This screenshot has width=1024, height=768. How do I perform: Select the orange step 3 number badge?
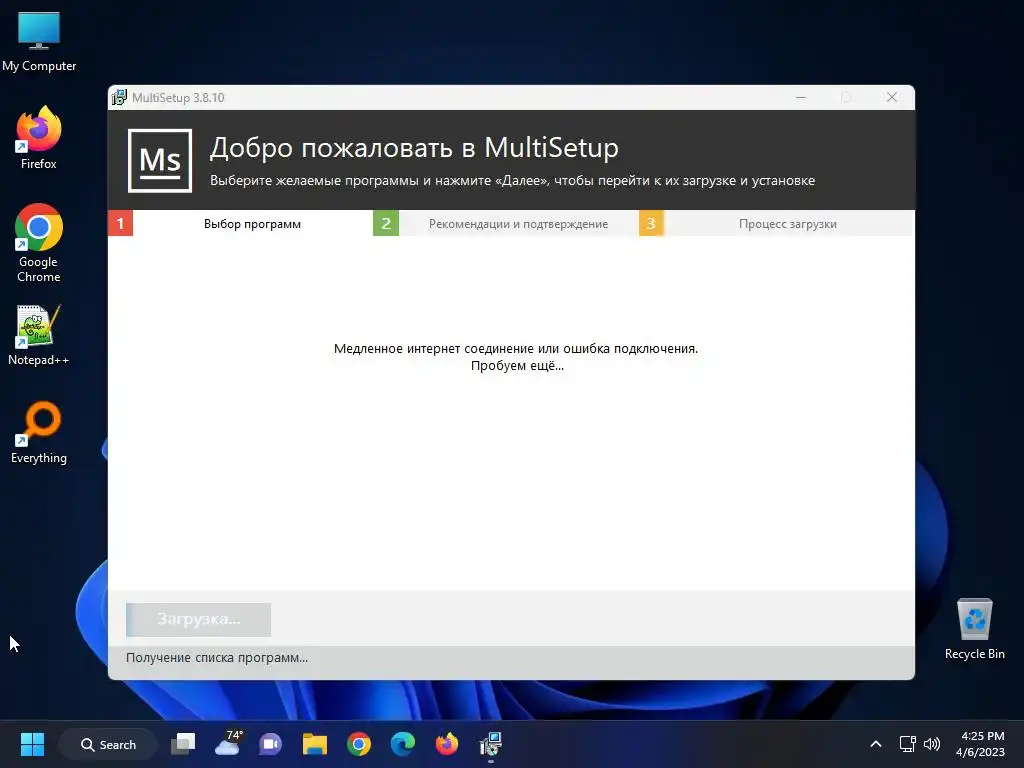click(x=651, y=223)
